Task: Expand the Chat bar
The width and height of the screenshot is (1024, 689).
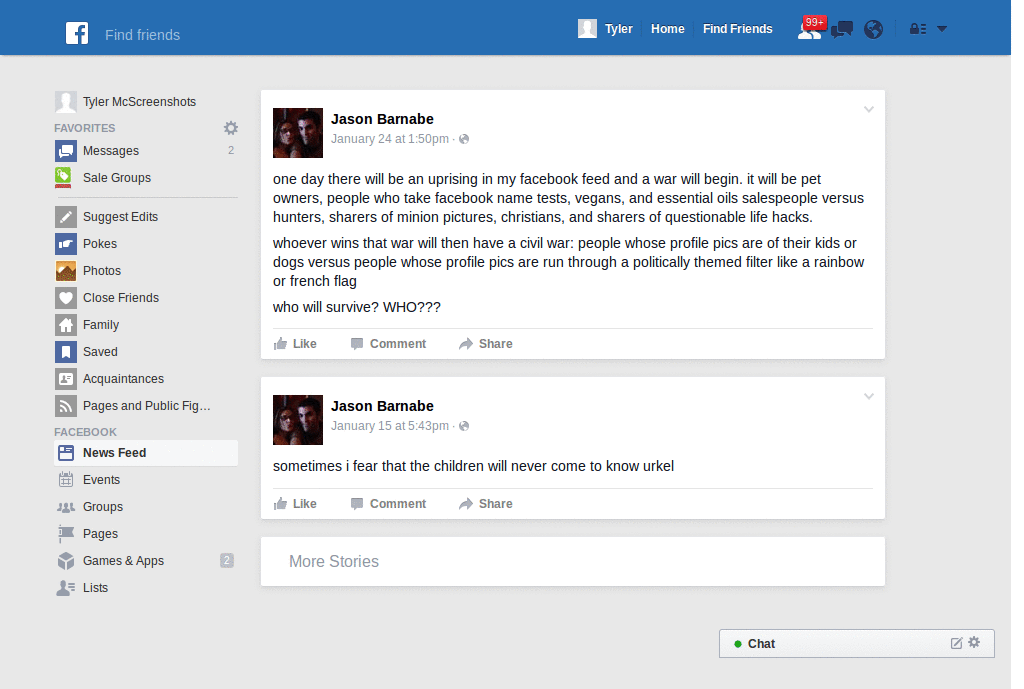Action: [x=857, y=643]
